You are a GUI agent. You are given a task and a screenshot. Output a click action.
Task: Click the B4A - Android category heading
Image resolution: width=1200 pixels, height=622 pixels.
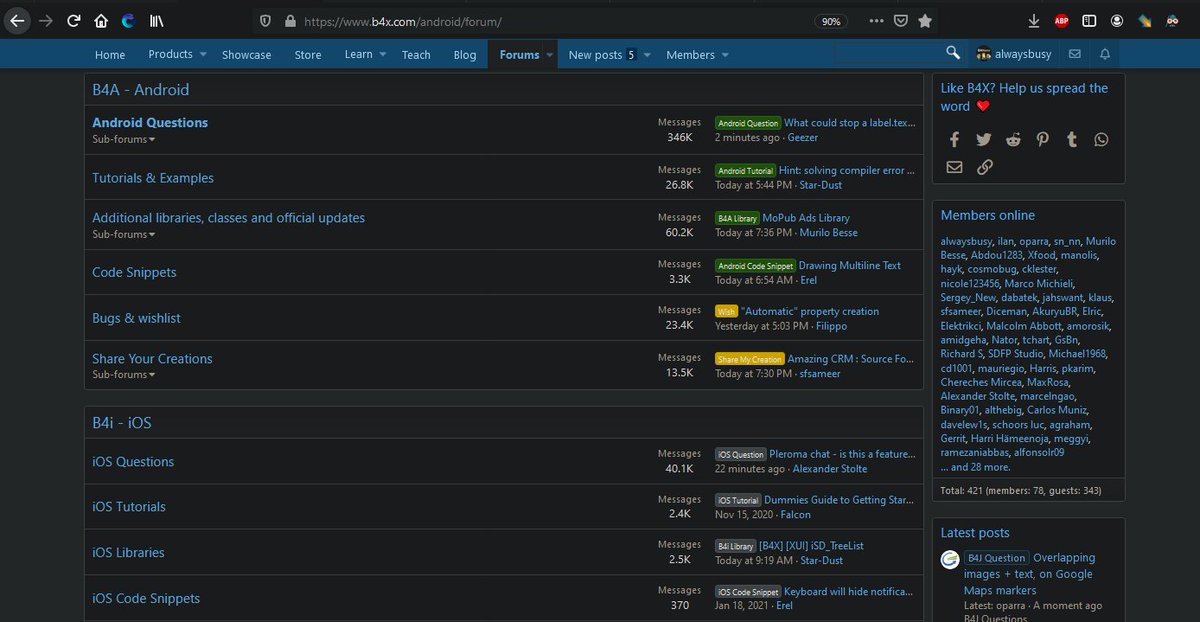coord(141,90)
